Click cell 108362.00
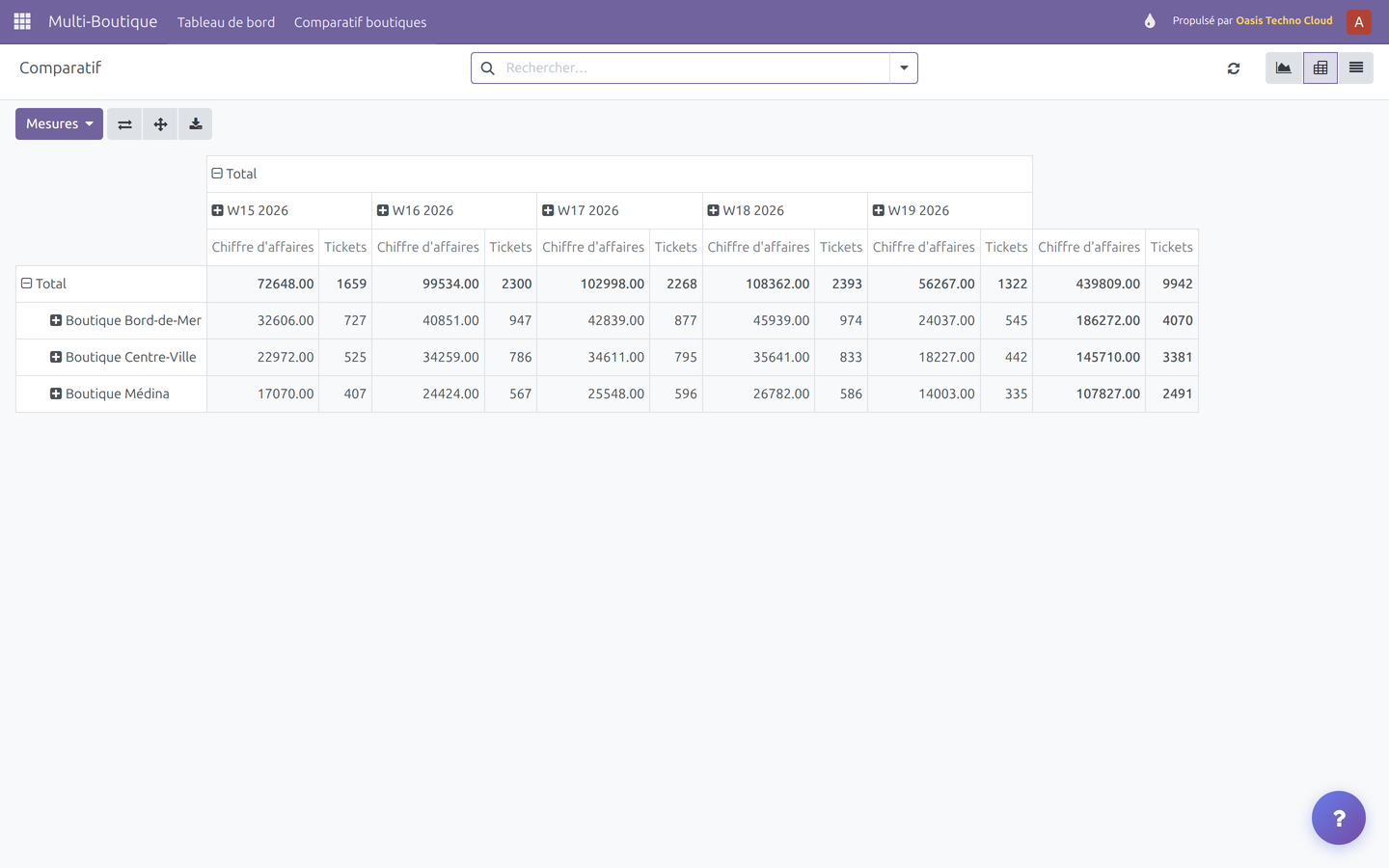This screenshot has width=1389, height=868. point(758,284)
